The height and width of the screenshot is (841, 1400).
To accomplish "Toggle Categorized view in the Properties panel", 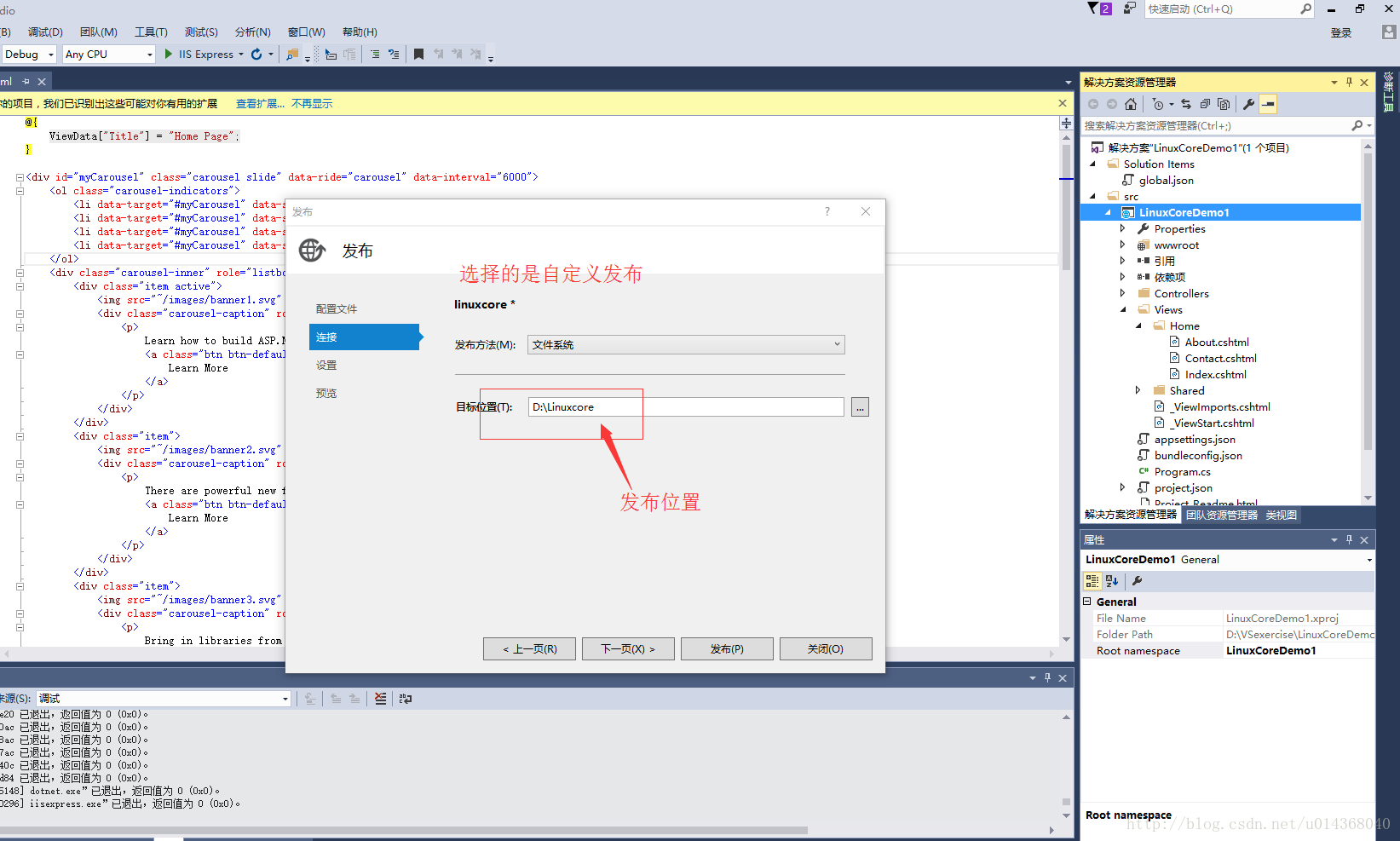I will [x=1092, y=581].
